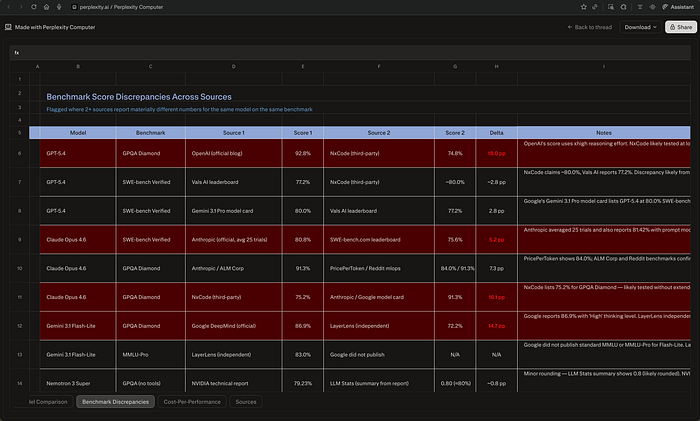Go to the browser home page icon
Image resolution: width=700 pixels, height=421 pixels.
pyautogui.click(x=46, y=7)
